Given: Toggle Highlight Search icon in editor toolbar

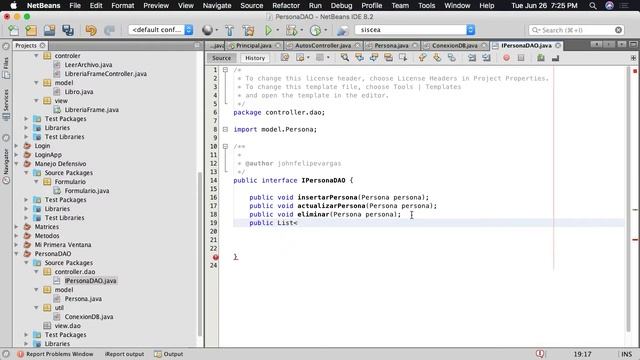Looking at the screenshot, I should (388, 58).
